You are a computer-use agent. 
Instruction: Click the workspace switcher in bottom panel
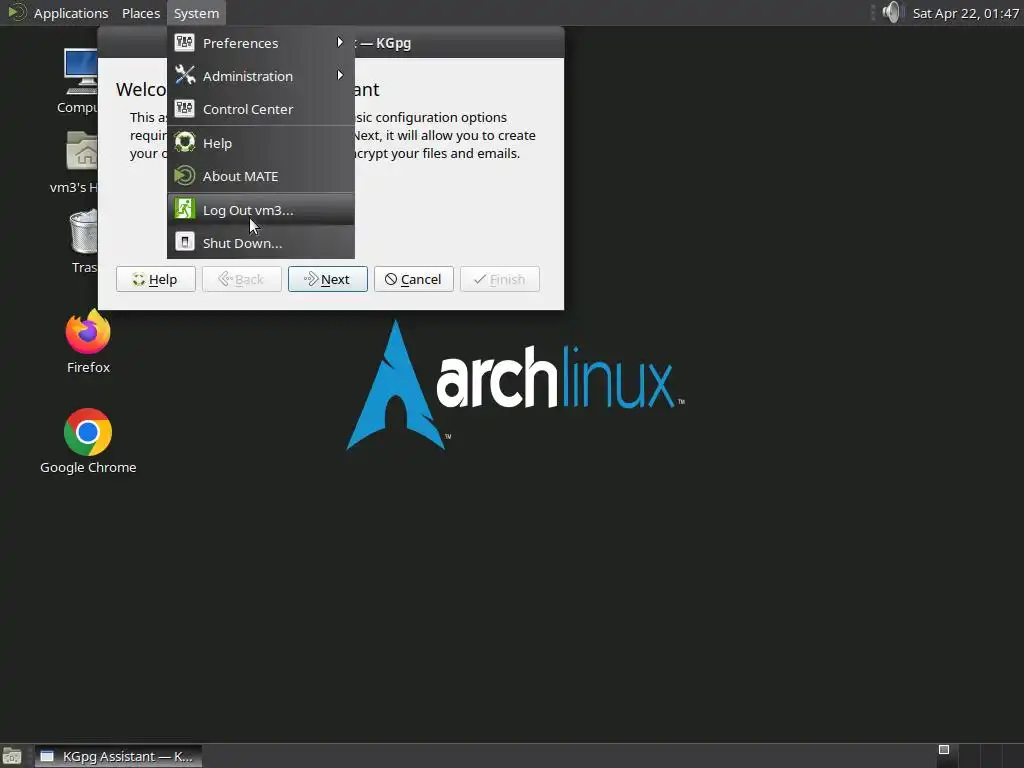(x=978, y=756)
